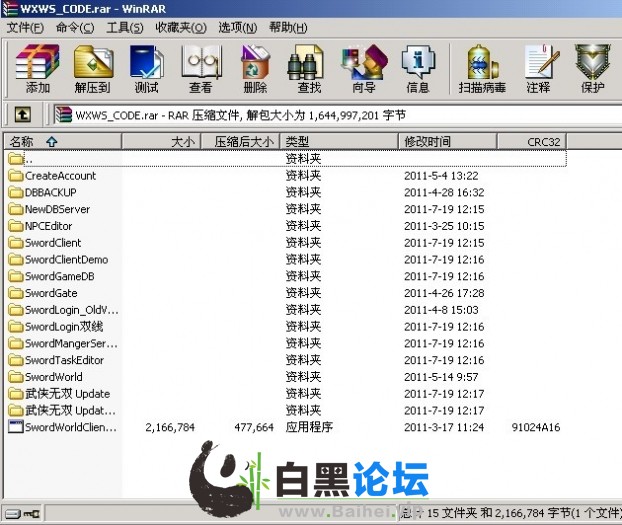Select the SwordGameDB folder row

tap(286, 276)
